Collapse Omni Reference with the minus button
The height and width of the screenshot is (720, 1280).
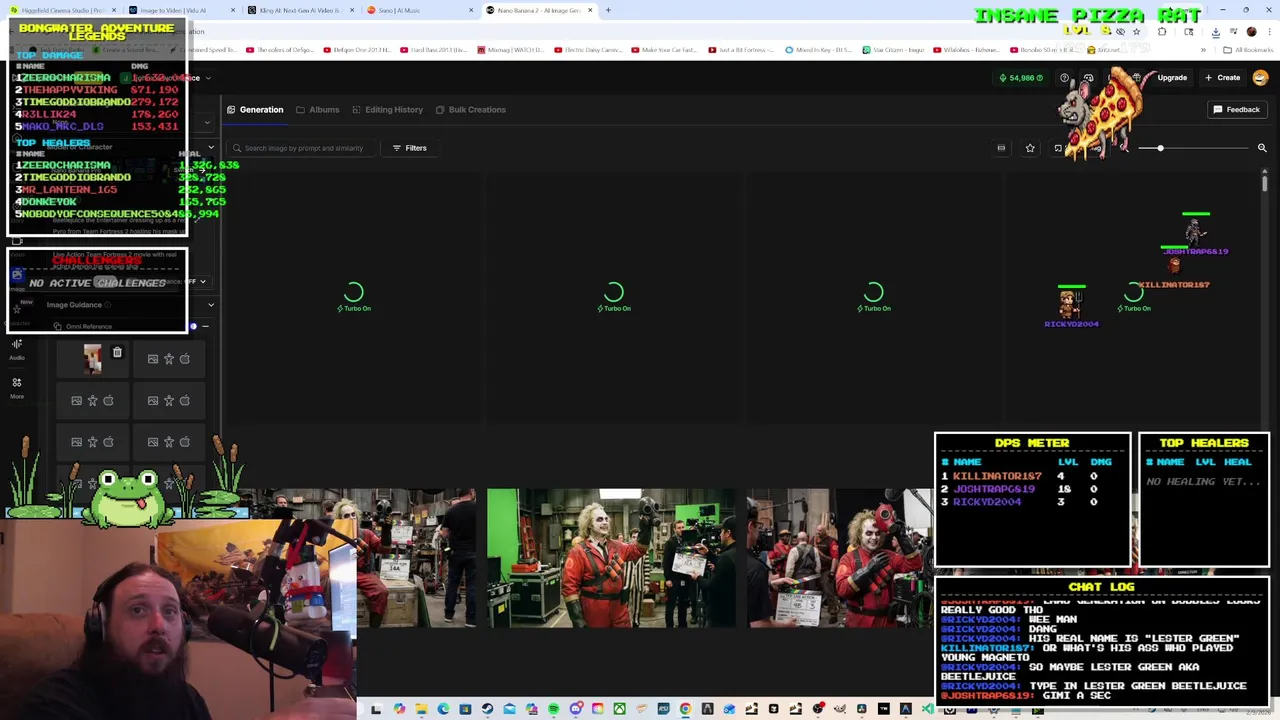tap(206, 326)
